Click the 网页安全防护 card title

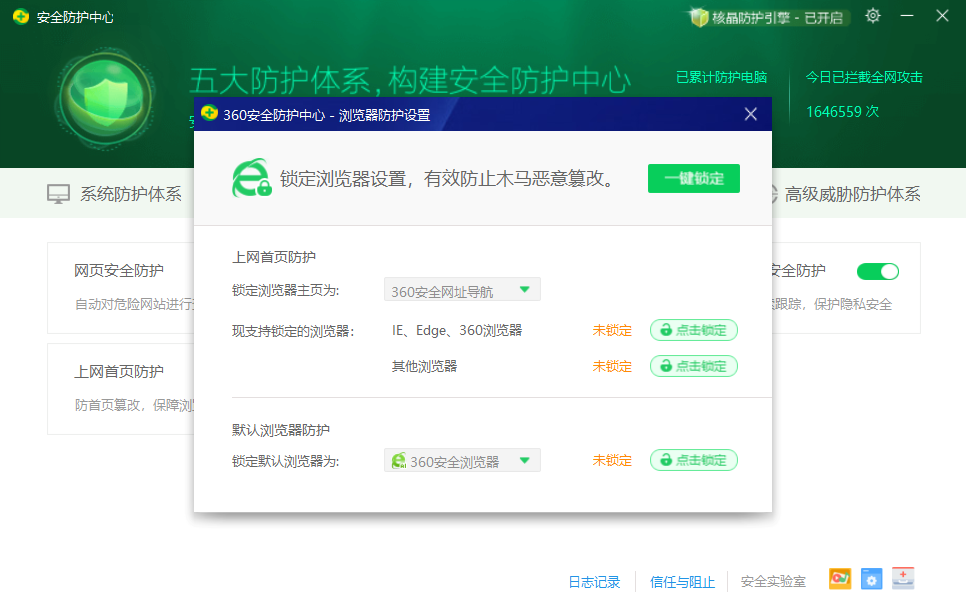[119, 270]
